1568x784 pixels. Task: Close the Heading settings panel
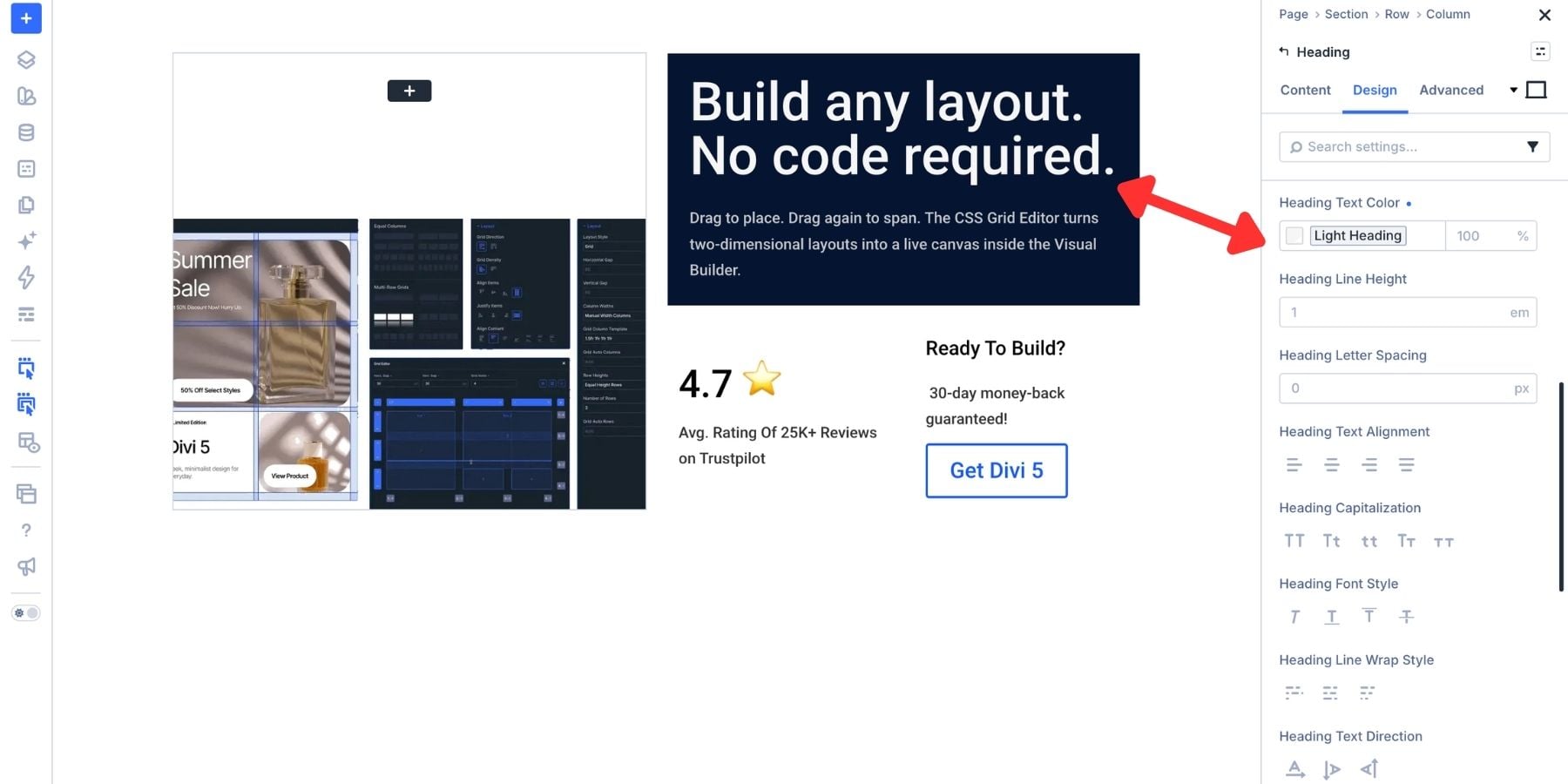click(1544, 15)
